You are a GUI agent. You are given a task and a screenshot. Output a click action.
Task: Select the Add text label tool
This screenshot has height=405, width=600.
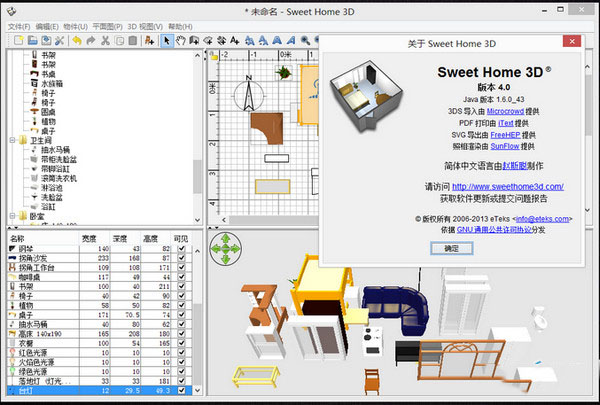235,40
